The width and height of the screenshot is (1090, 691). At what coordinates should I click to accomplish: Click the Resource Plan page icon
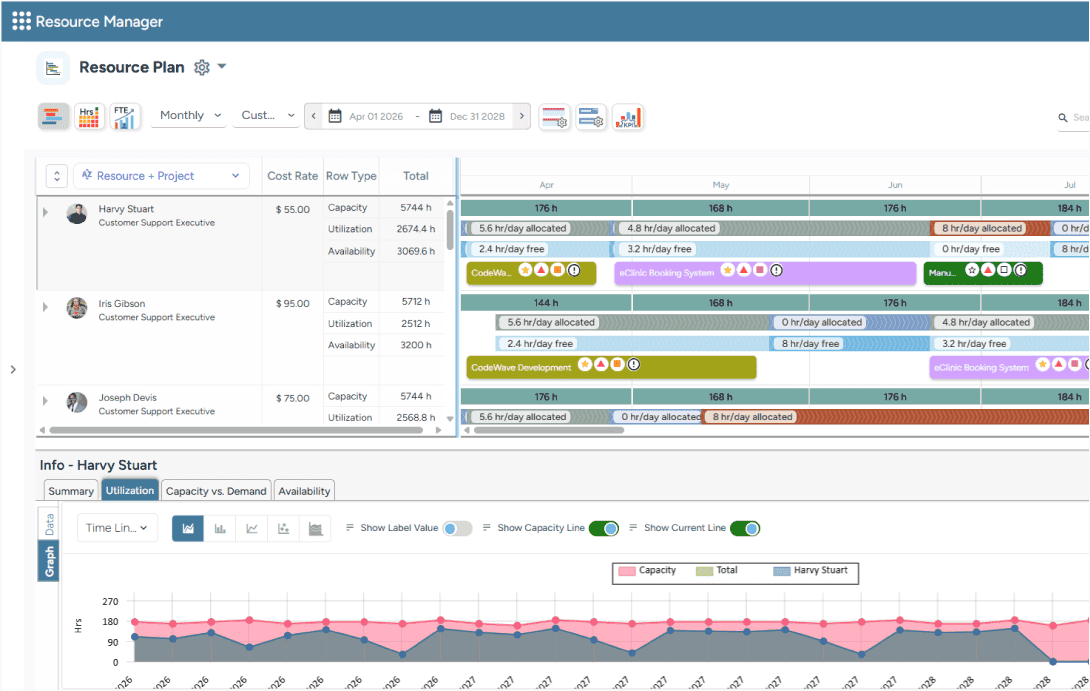tap(53, 68)
